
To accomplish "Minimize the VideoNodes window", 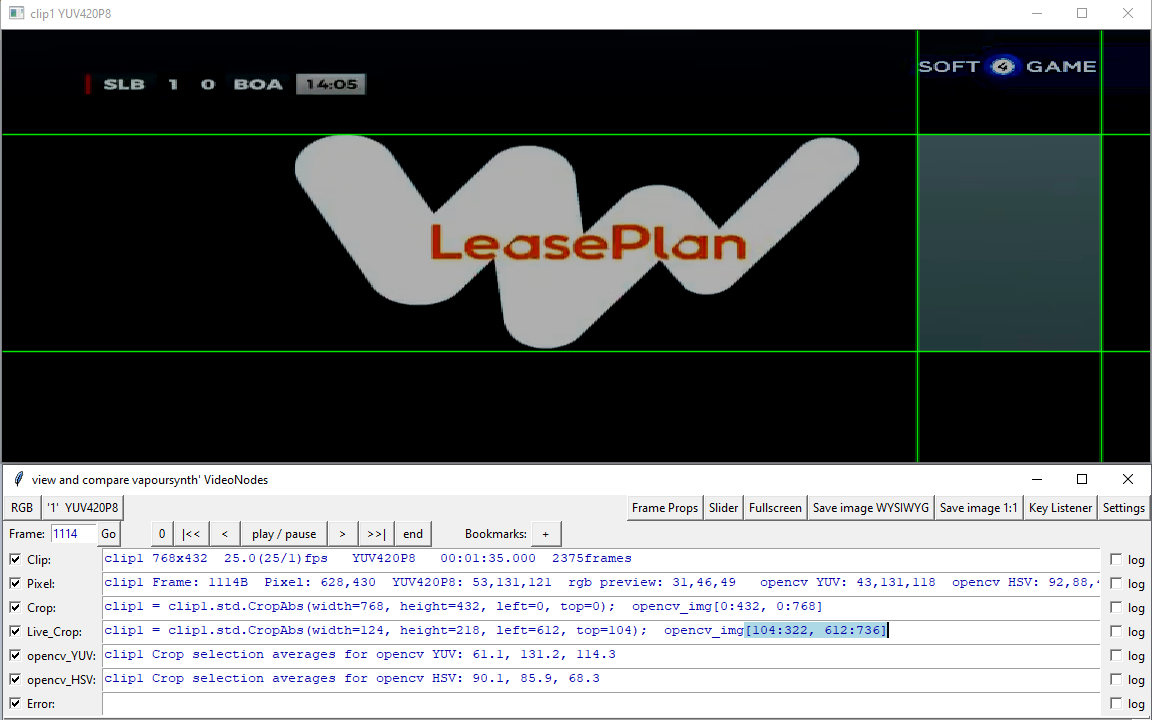I will pyautogui.click(x=1037, y=479).
